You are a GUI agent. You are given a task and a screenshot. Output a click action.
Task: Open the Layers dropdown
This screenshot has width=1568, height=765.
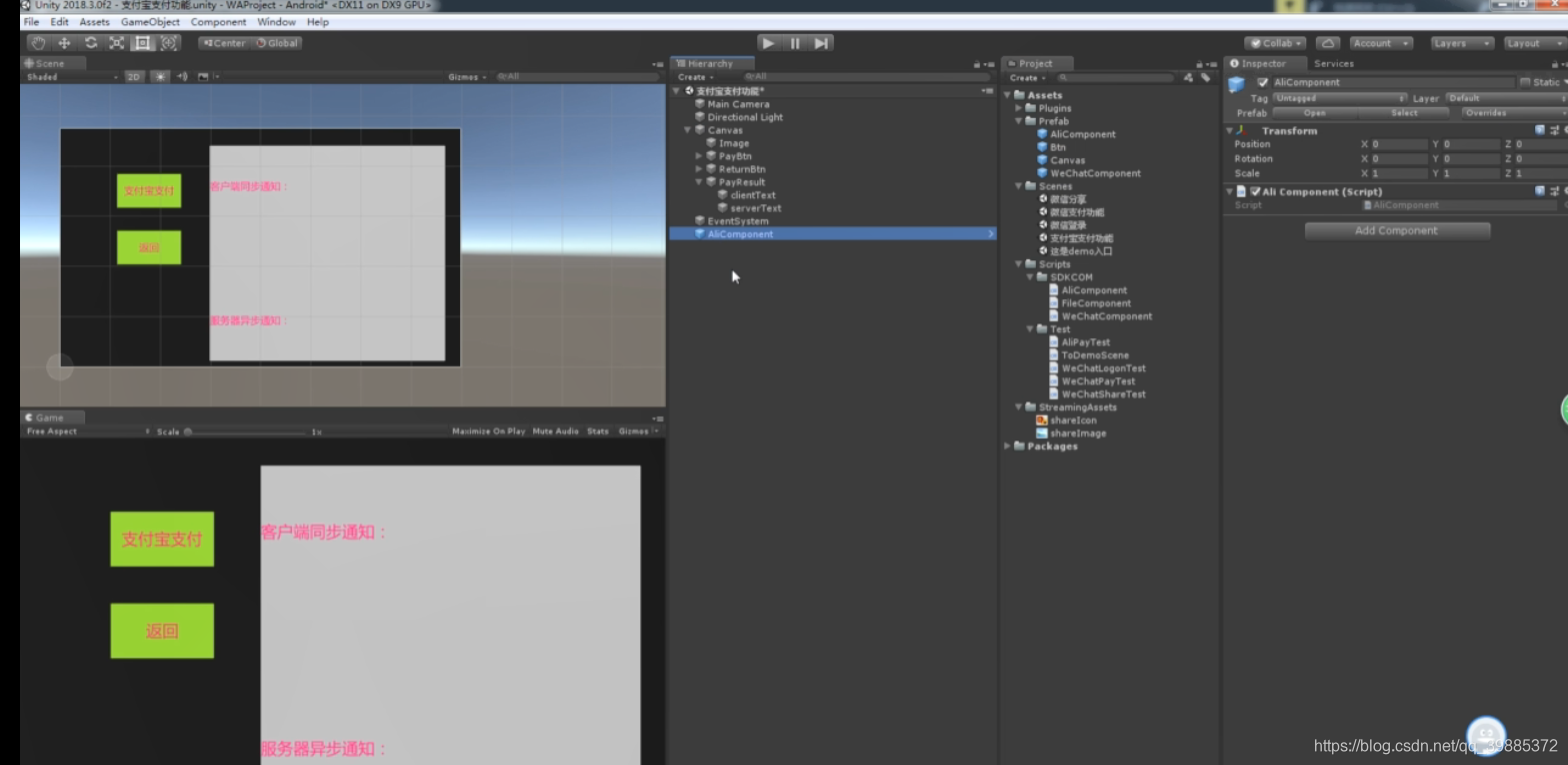pos(1462,43)
